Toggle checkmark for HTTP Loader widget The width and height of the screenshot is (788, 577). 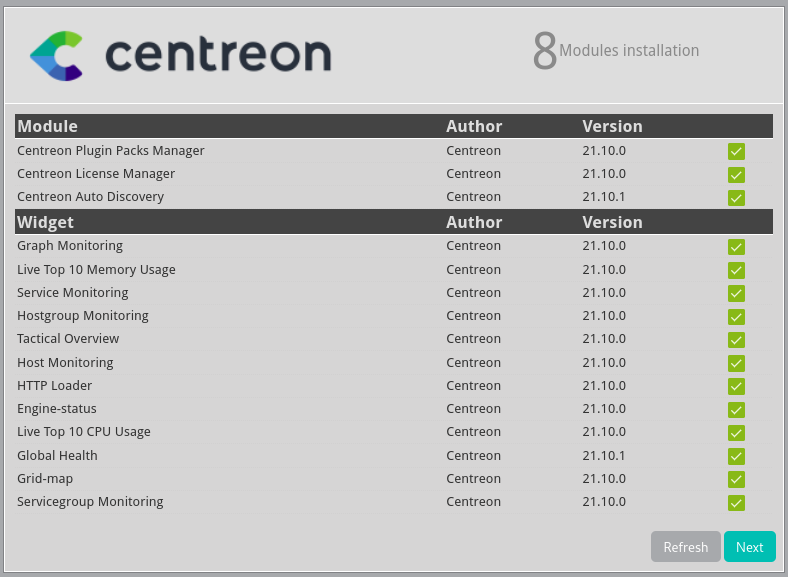[x=736, y=387]
